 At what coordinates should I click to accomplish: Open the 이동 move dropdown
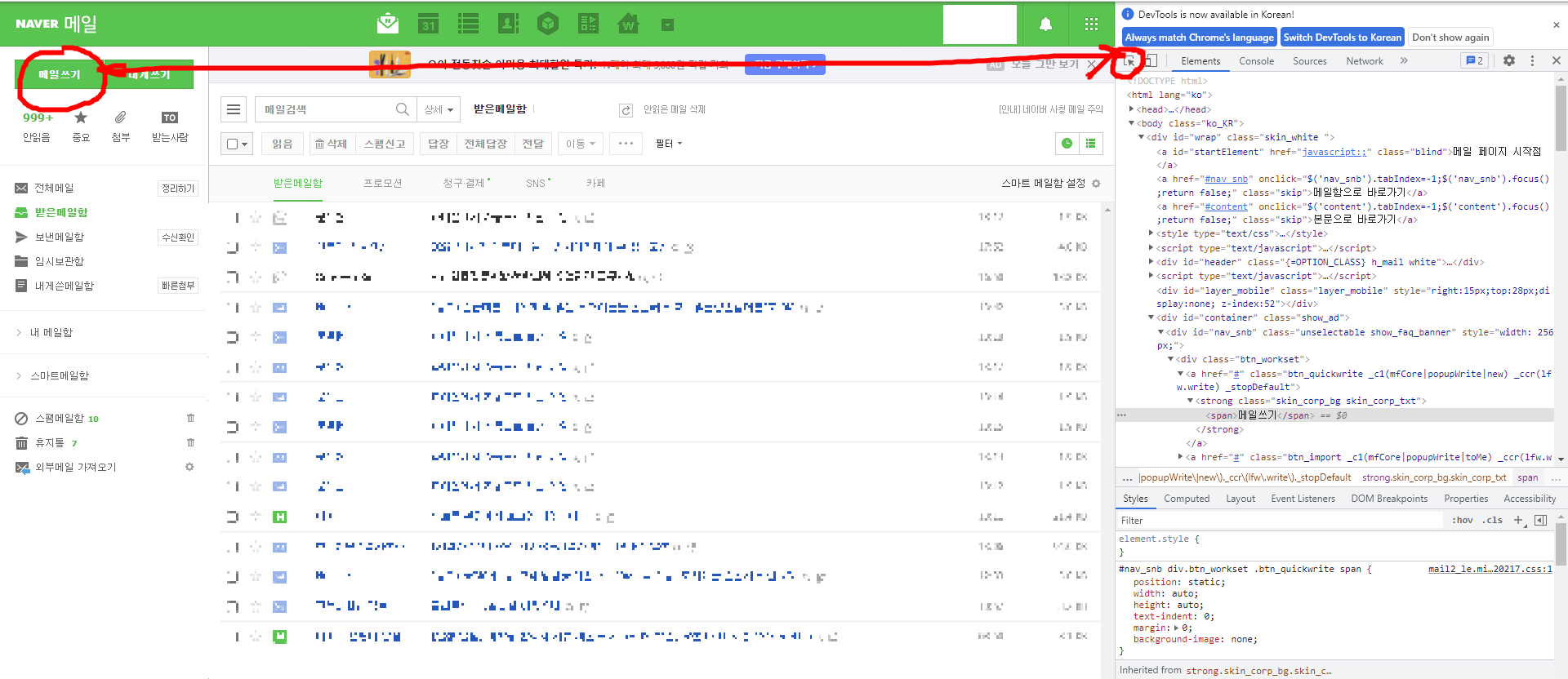tap(581, 144)
